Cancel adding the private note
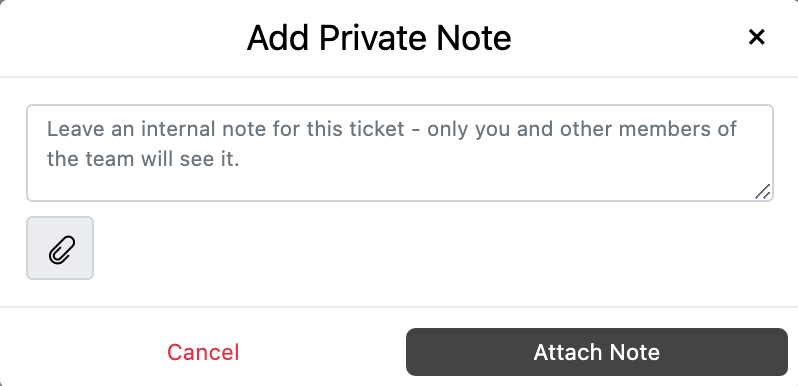798x386 pixels. pos(203,352)
